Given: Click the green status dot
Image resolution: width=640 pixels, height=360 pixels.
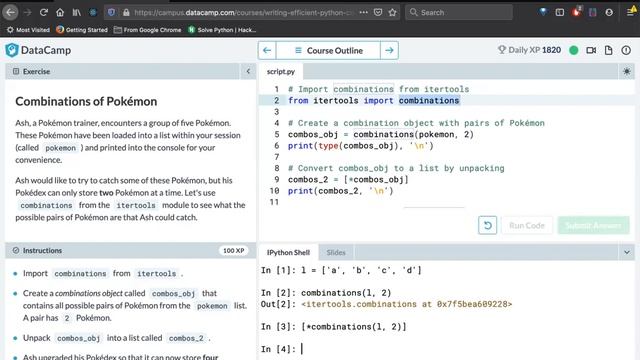Looking at the screenshot, I should (573, 50).
